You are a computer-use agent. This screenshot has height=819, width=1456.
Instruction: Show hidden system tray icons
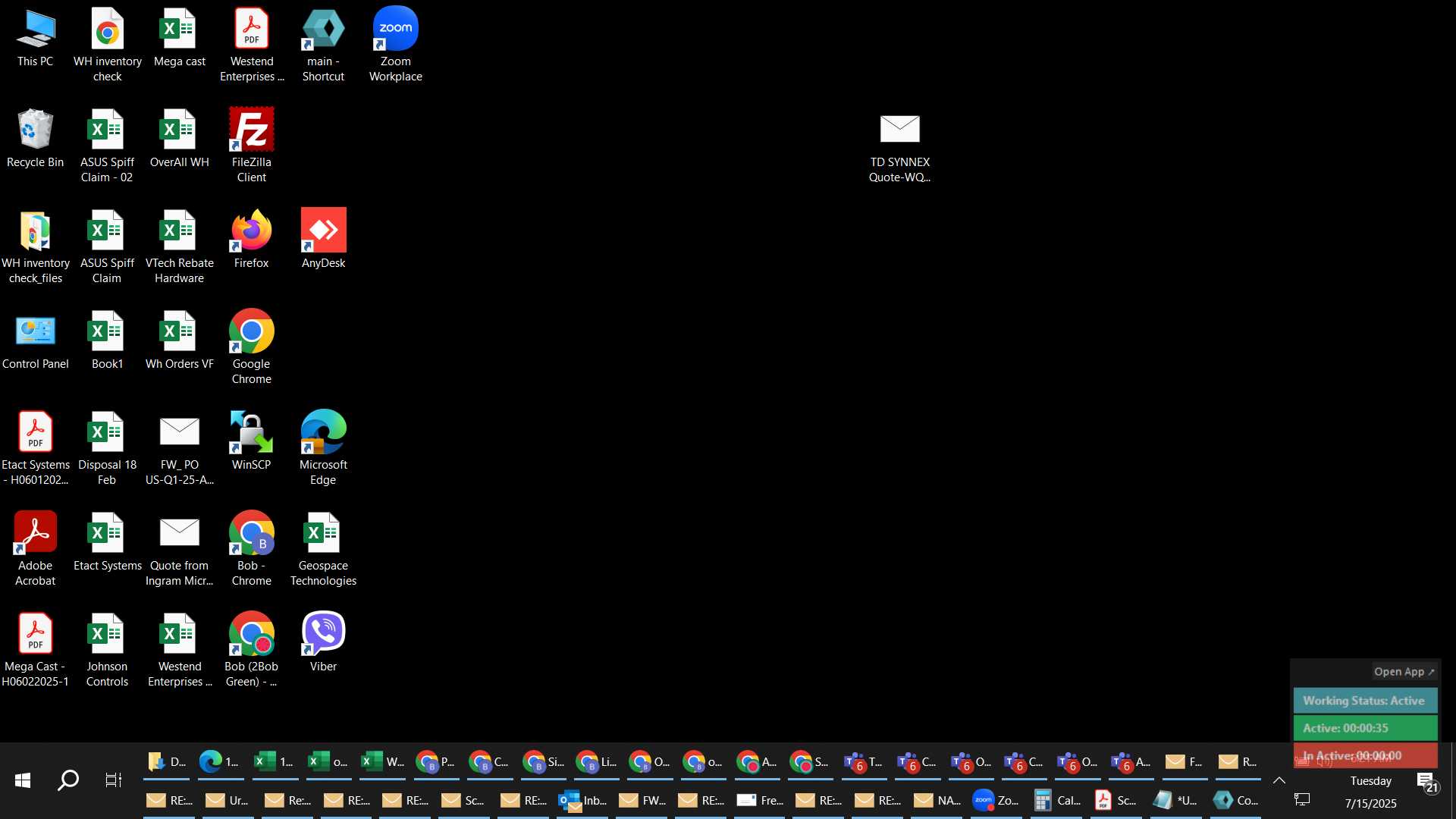coord(1279,780)
